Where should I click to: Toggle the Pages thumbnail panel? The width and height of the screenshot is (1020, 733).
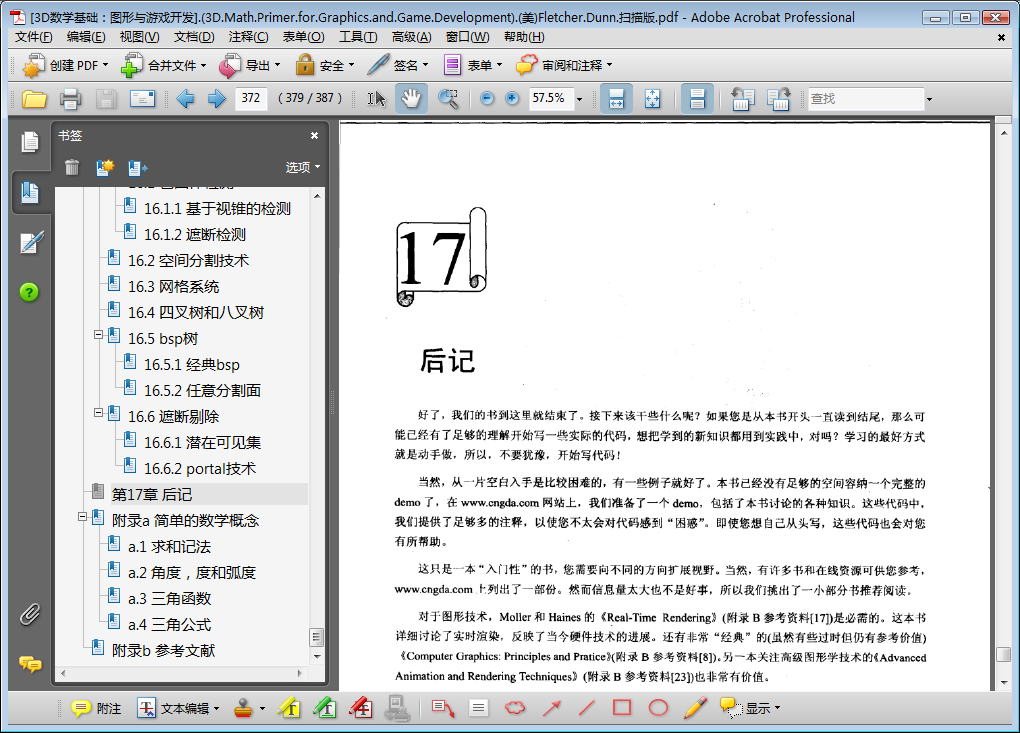coord(30,142)
